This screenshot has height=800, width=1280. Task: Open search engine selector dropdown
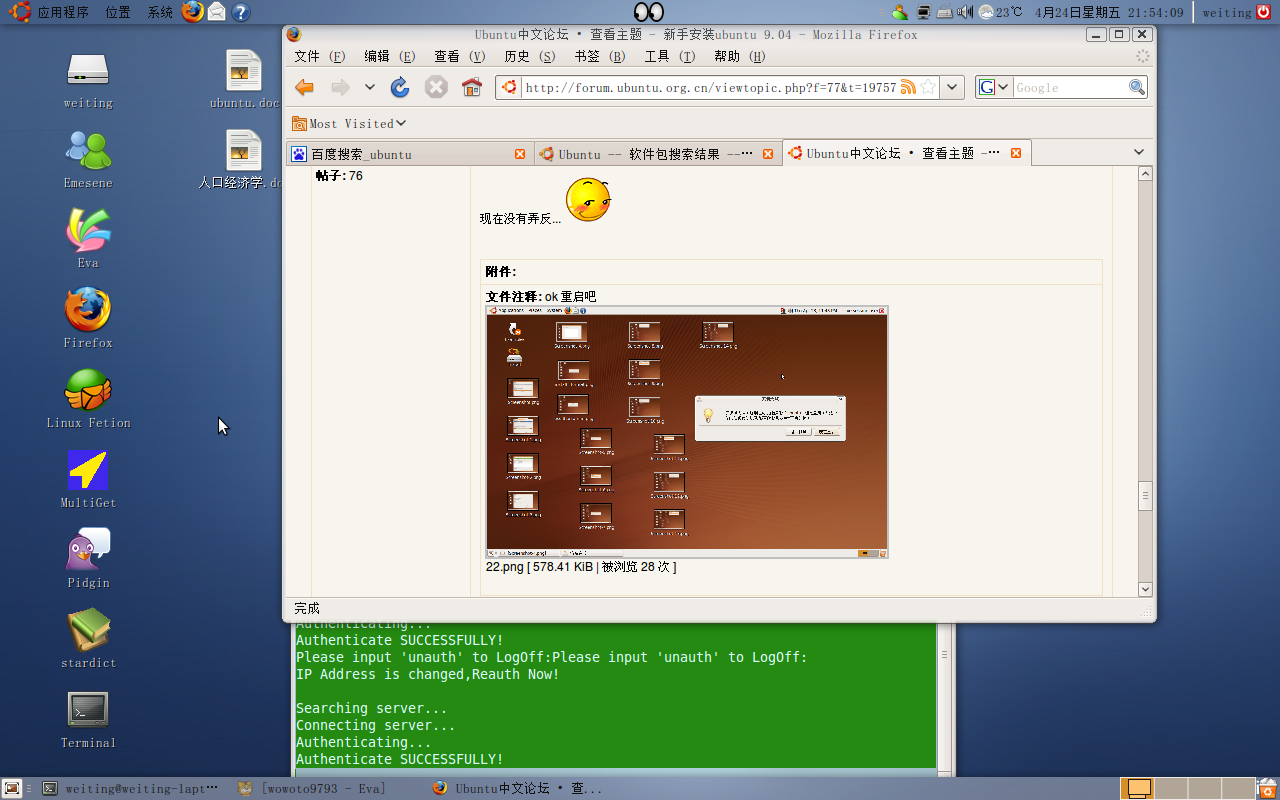tap(995, 87)
